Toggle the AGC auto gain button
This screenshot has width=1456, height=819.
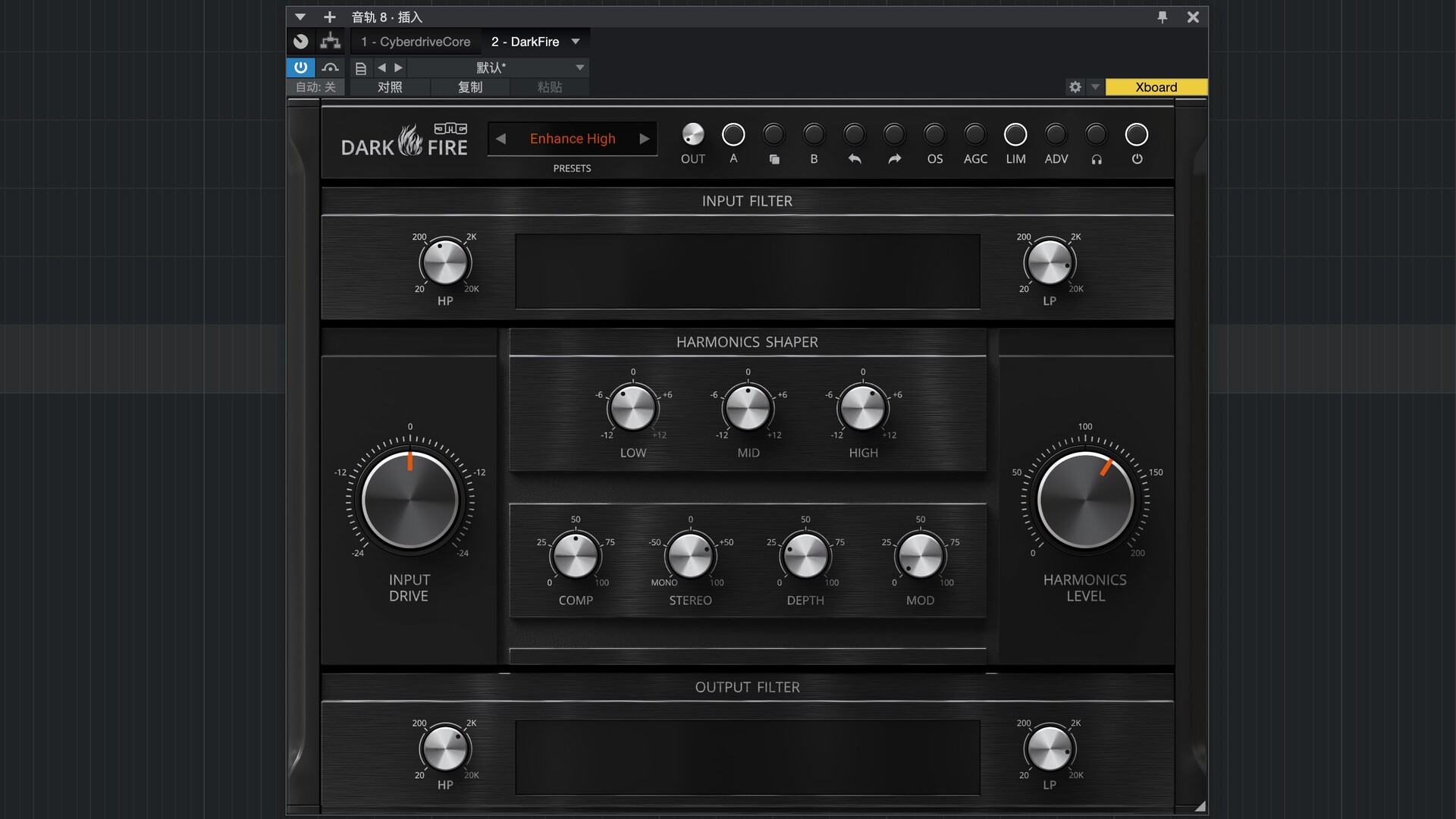[974, 136]
